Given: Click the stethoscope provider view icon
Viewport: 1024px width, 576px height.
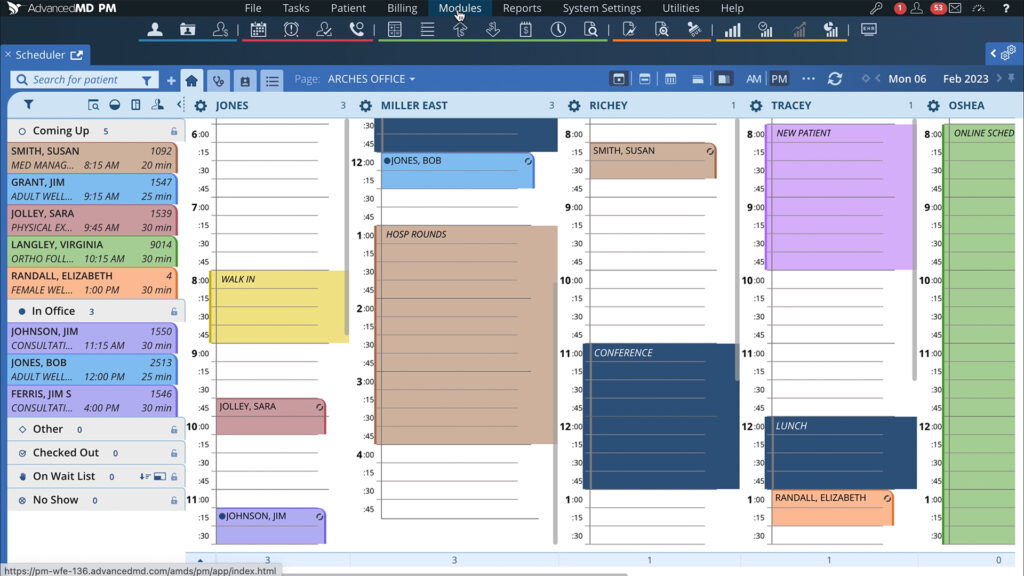Looking at the screenshot, I should [218, 80].
